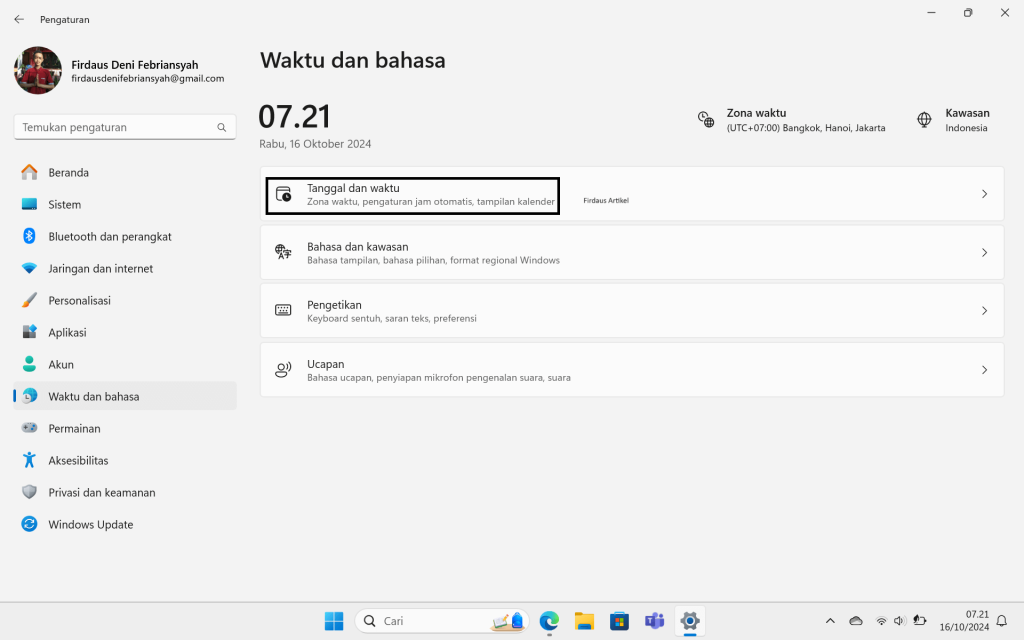This screenshot has width=1024, height=640.
Task: Navigate to Sistem settings page
Action: [64, 205]
